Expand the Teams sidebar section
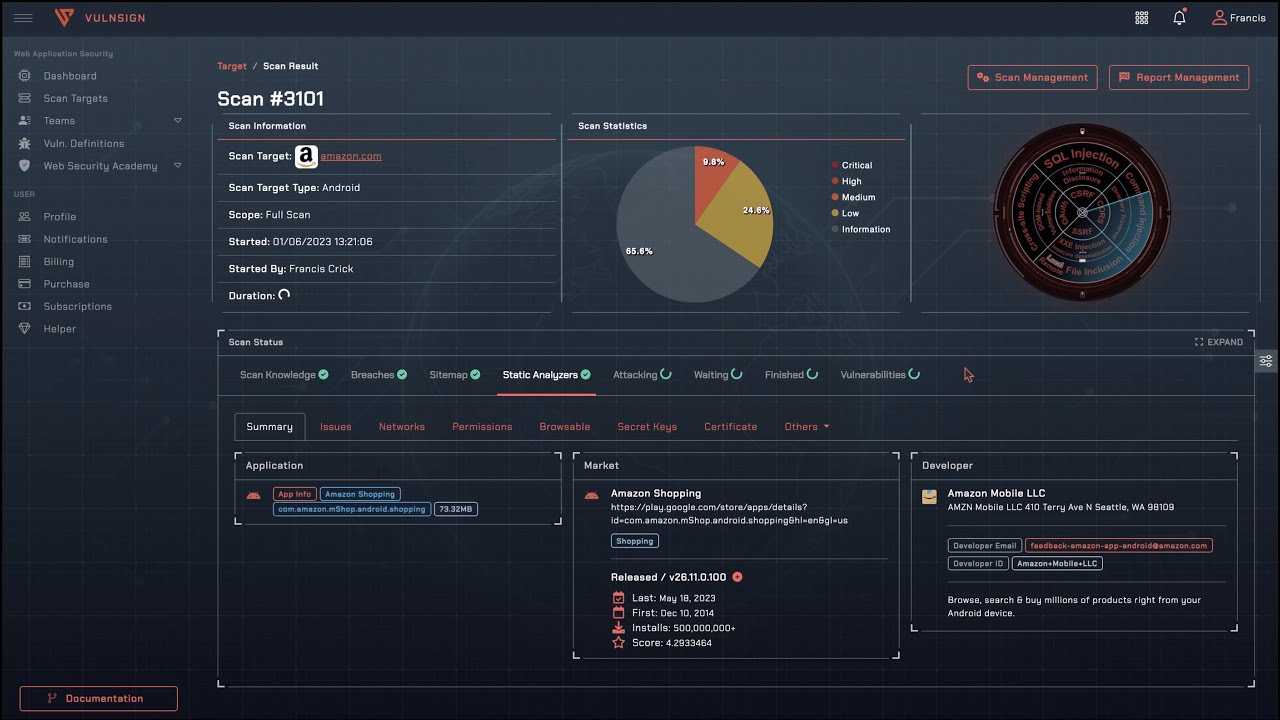This screenshot has width=1280, height=720. pos(178,121)
